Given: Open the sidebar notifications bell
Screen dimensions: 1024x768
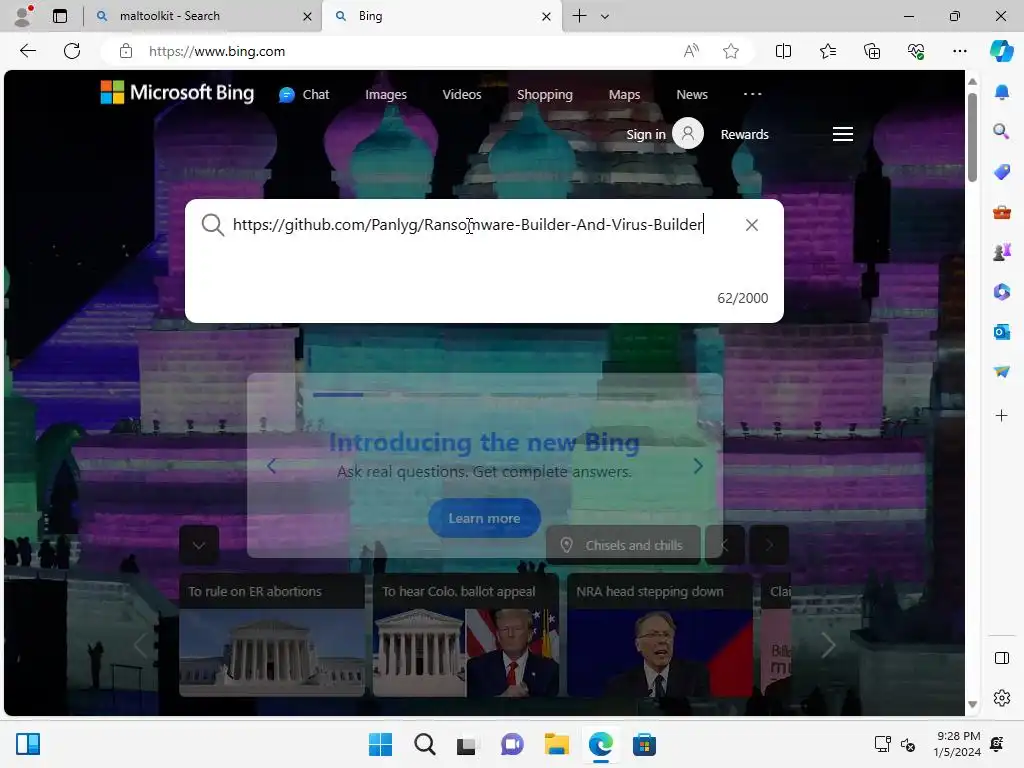Looking at the screenshot, I should [1002, 92].
